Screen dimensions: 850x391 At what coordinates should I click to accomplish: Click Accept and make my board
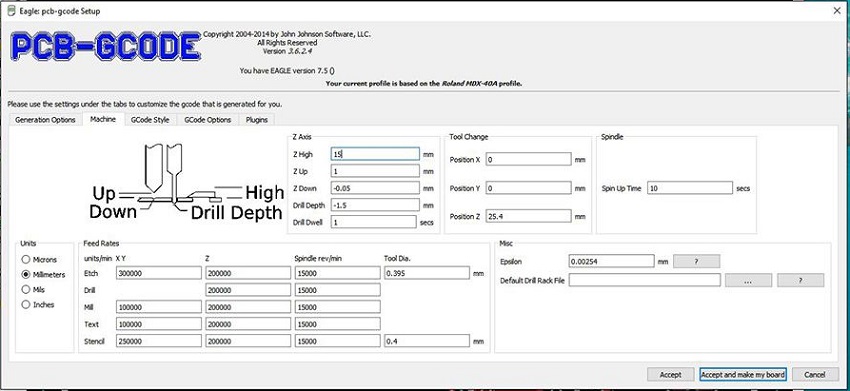click(x=743, y=375)
